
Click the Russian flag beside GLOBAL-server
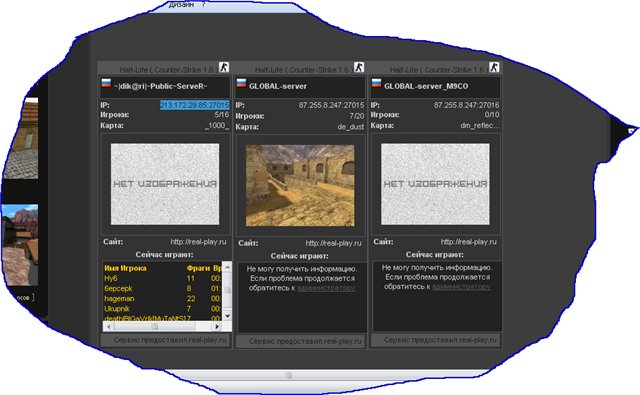(x=241, y=84)
